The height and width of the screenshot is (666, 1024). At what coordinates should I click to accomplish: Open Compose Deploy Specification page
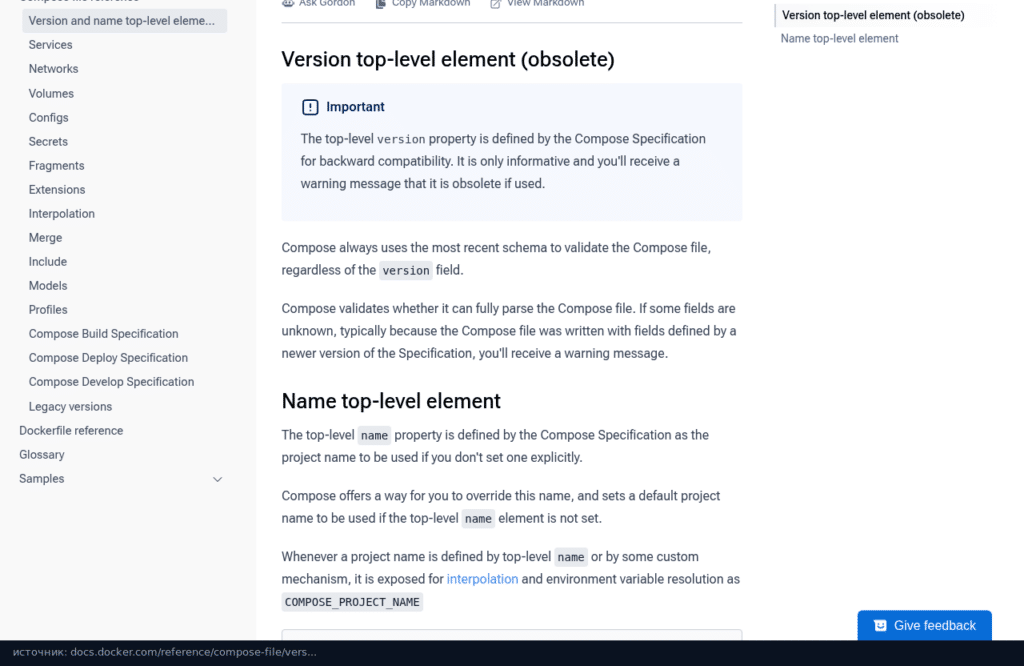coord(108,358)
